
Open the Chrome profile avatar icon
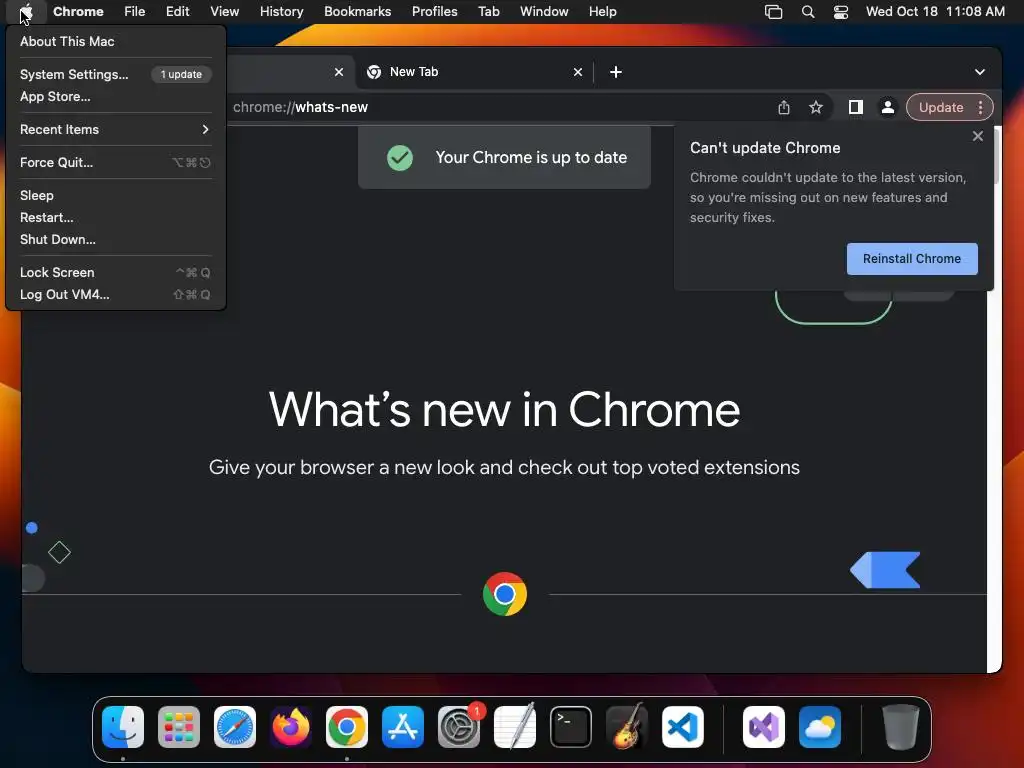pos(888,107)
